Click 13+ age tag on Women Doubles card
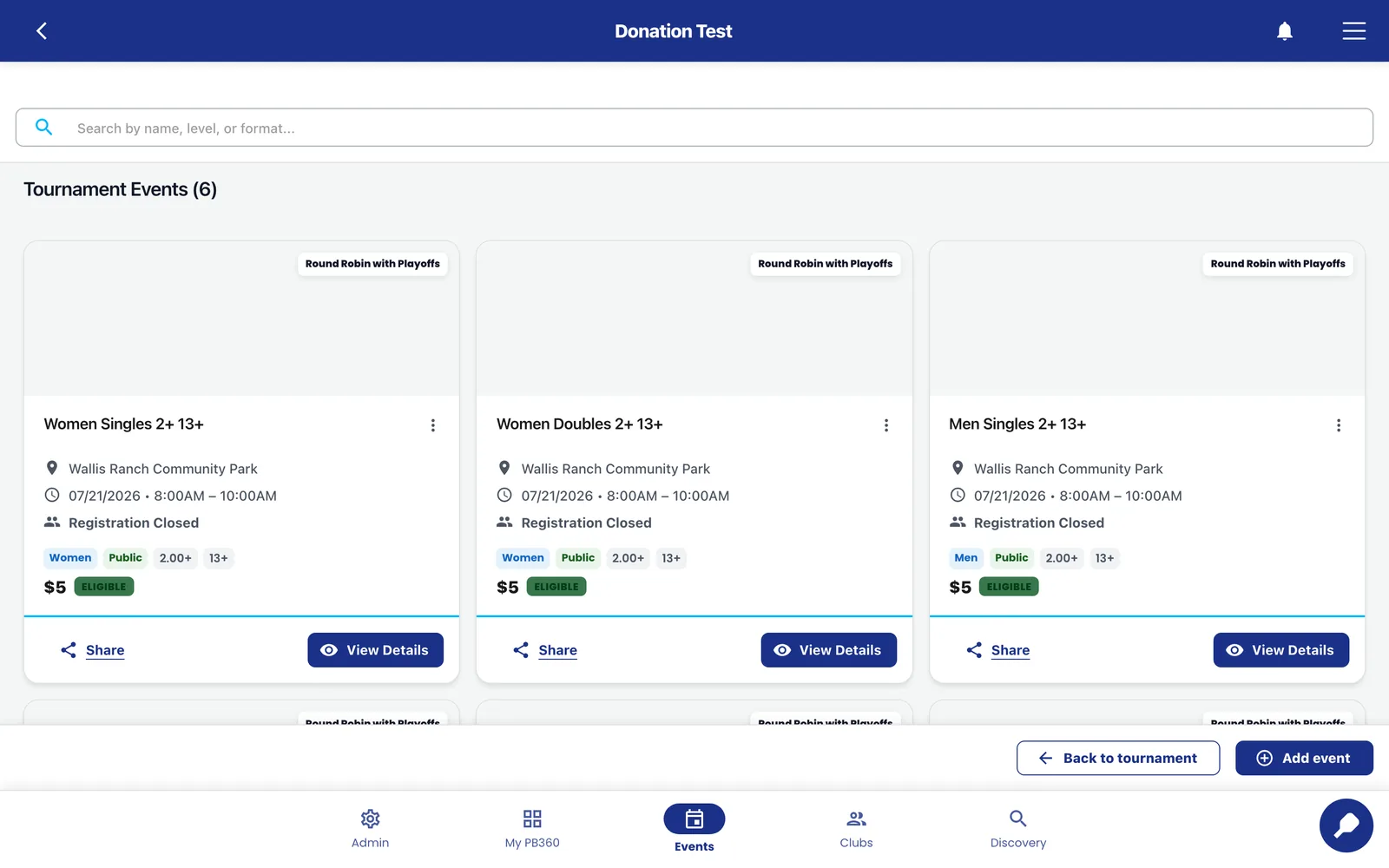This screenshot has width=1389, height=868. pyautogui.click(x=671, y=558)
